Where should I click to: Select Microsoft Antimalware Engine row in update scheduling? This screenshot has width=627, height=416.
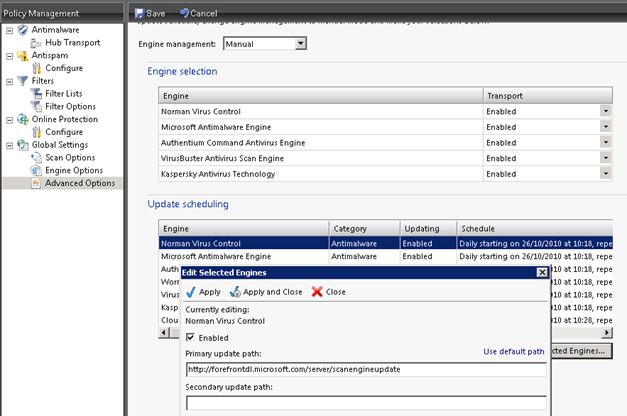coord(244,257)
